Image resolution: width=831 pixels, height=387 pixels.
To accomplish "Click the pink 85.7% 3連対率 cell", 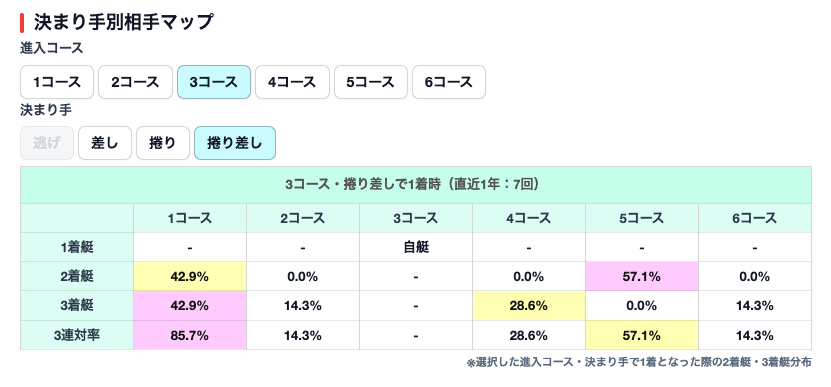I will (190, 335).
